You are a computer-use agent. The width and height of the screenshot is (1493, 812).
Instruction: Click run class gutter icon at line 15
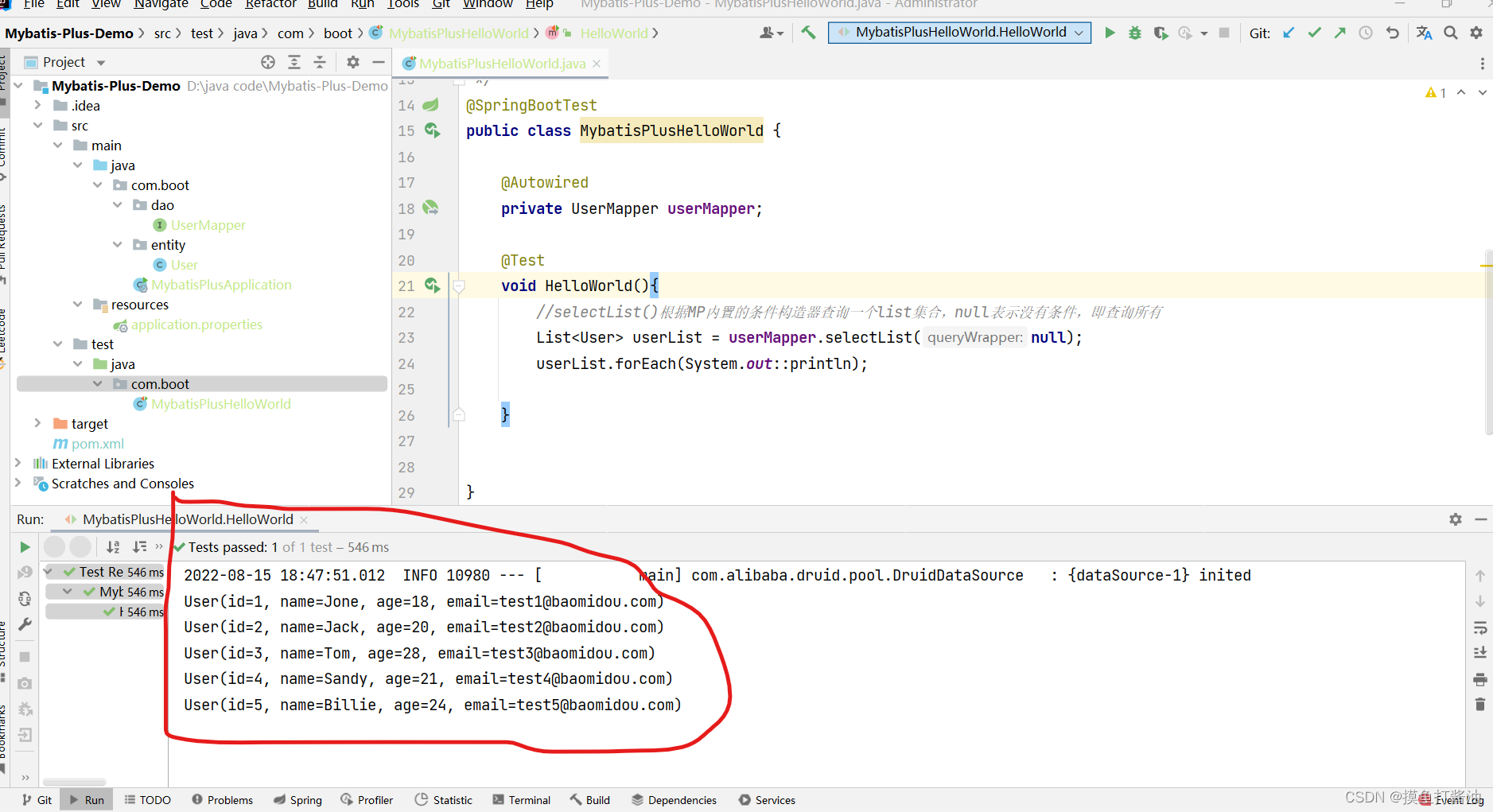pos(432,130)
